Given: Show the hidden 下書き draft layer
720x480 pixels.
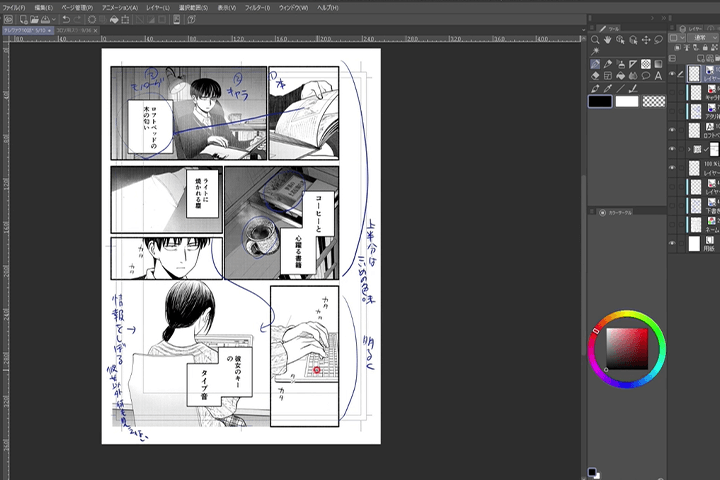Looking at the screenshot, I should 672,206.
